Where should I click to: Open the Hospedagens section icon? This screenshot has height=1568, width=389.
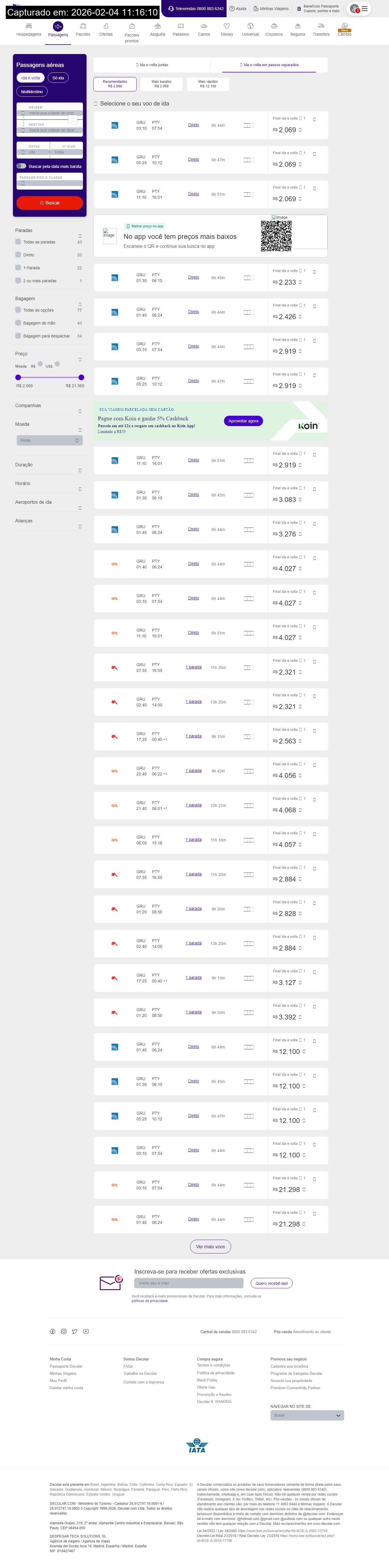[29, 26]
